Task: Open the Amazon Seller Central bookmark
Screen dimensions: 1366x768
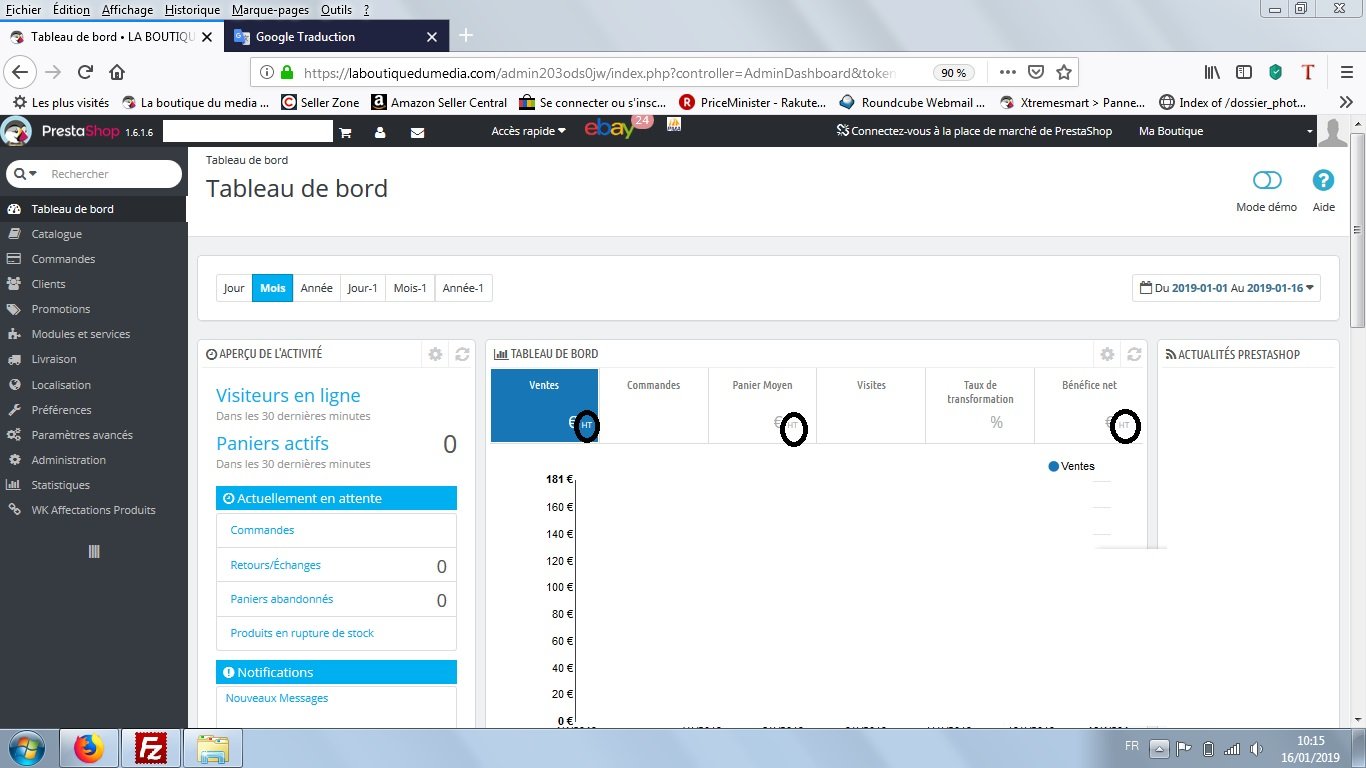Action: click(439, 102)
